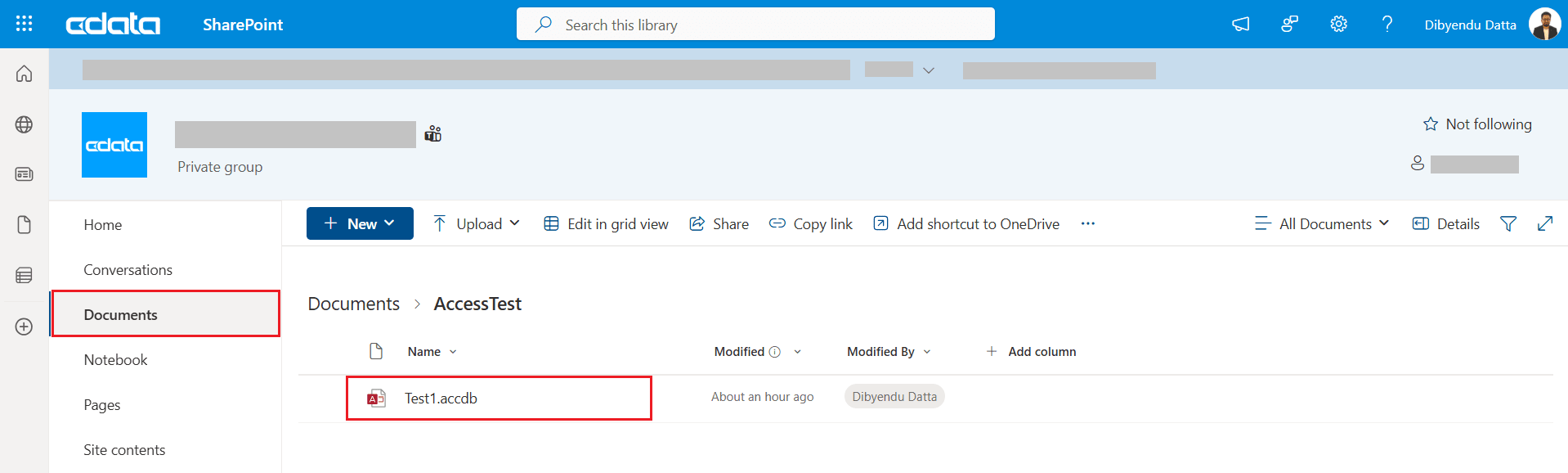The width and height of the screenshot is (1568, 473).
Task: Open the megaphone announcements icon
Action: point(1240,25)
